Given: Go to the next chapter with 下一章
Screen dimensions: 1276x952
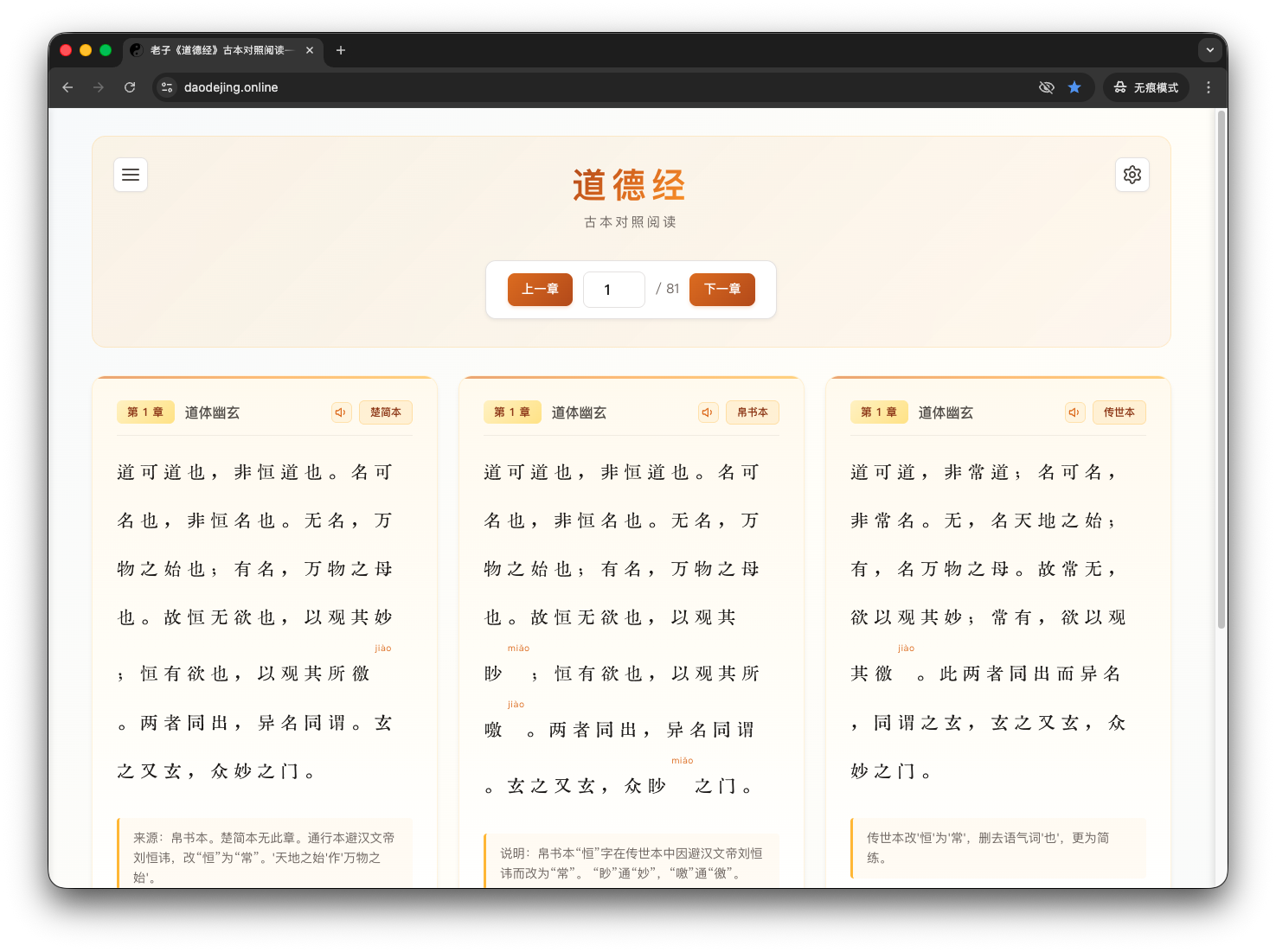Looking at the screenshot, I should (721, 290).
